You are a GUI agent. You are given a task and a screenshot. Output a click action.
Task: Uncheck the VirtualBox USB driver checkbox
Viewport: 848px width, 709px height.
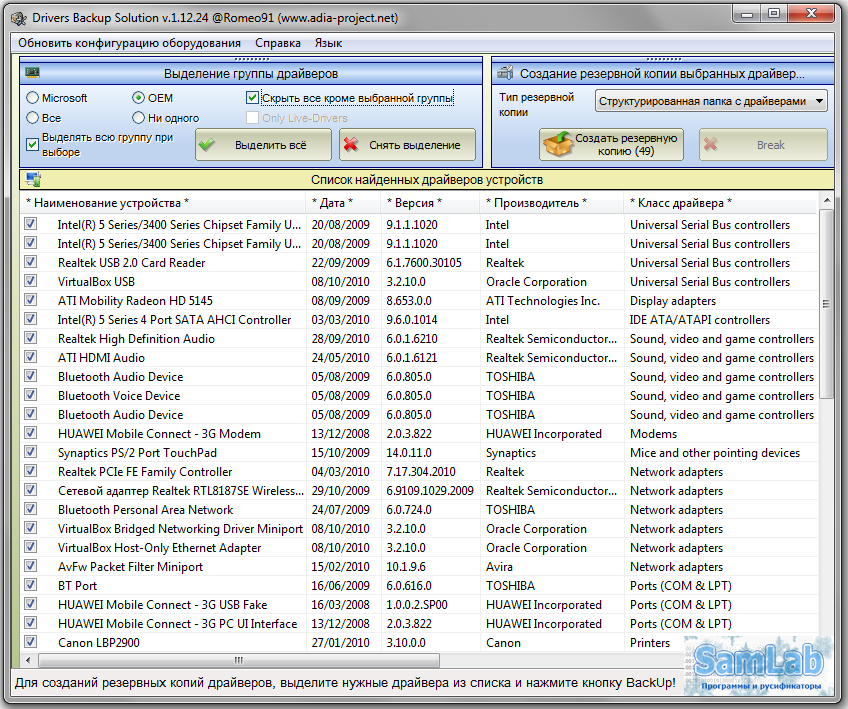click(31, 281)
